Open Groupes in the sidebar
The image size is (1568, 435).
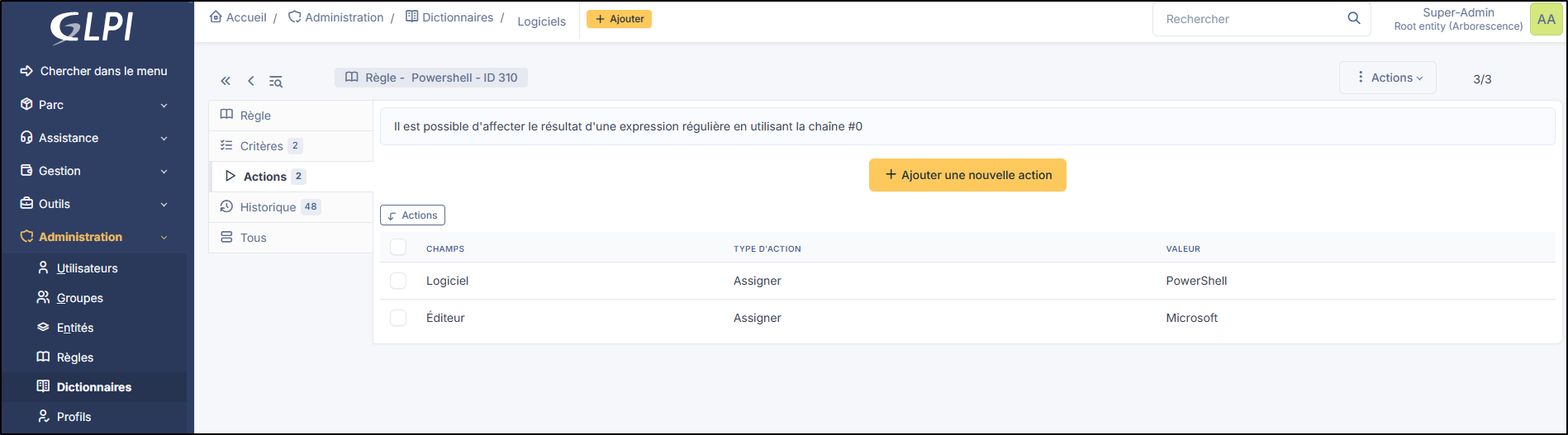[79, 298]
